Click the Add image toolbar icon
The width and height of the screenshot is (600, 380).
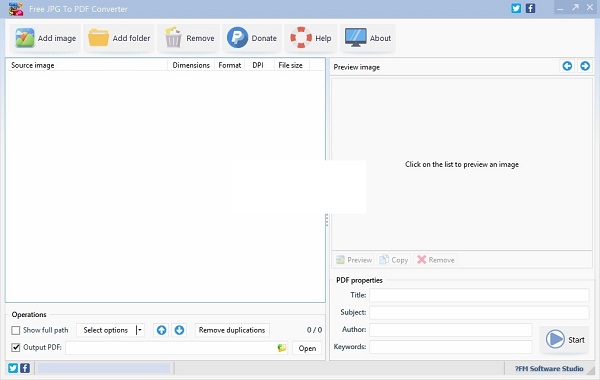coord(25,38)
